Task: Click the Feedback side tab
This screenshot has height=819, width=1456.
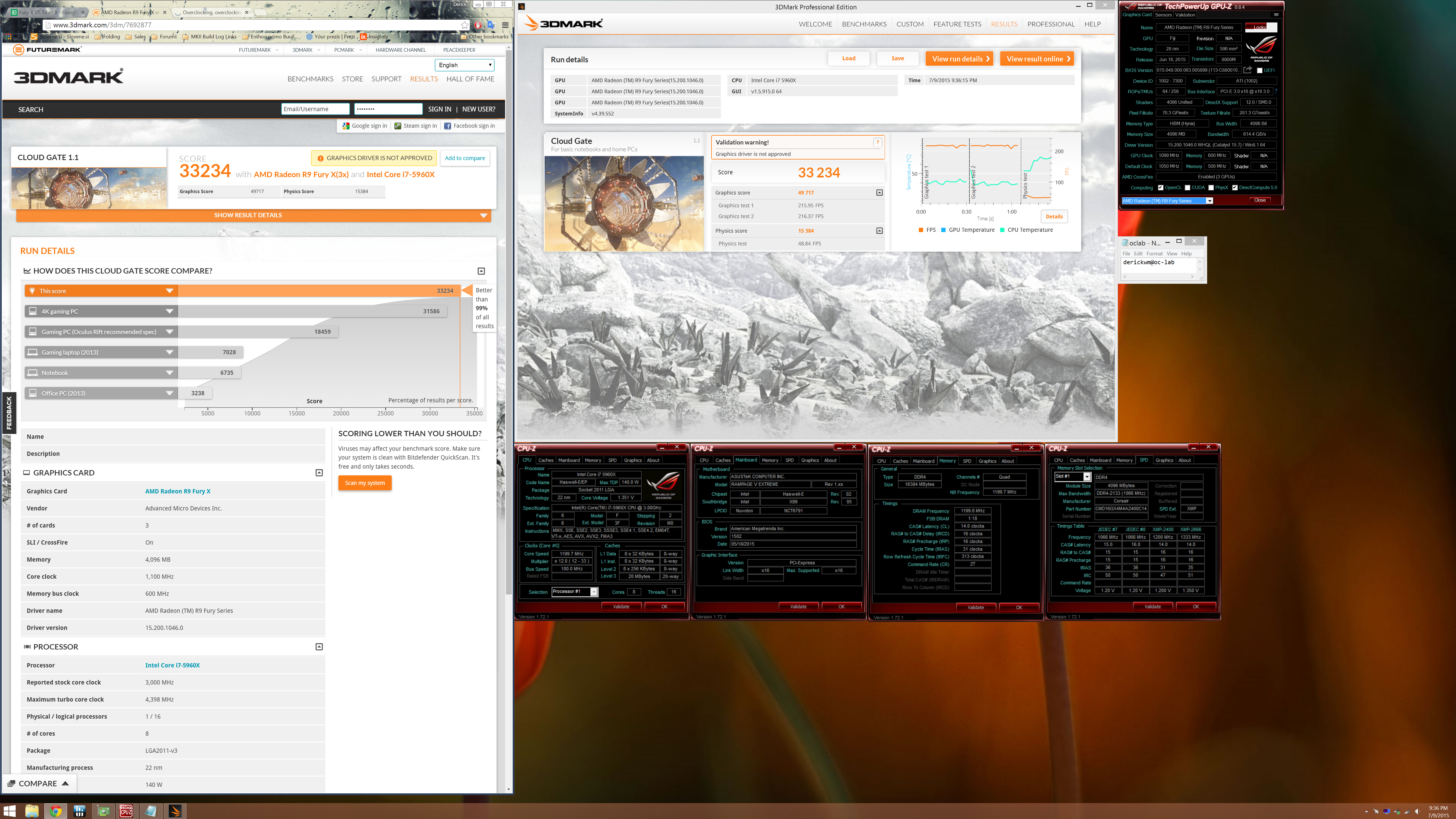Action: pyautogui.click(x=9, y=413)
